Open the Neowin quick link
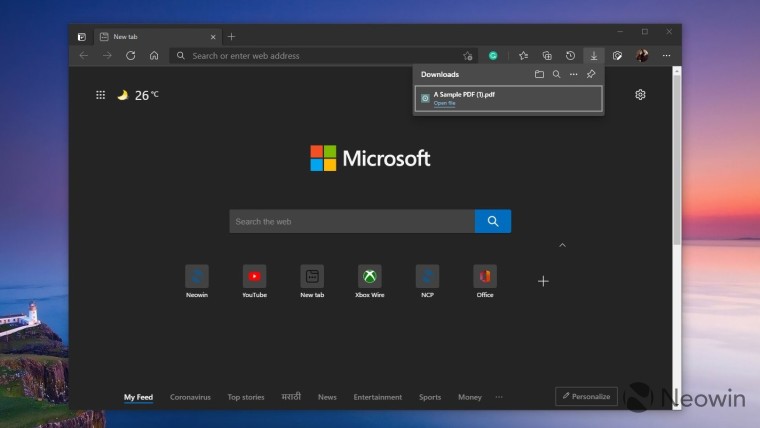The width and height of the screenshot is (760, 428). [197, 281]
